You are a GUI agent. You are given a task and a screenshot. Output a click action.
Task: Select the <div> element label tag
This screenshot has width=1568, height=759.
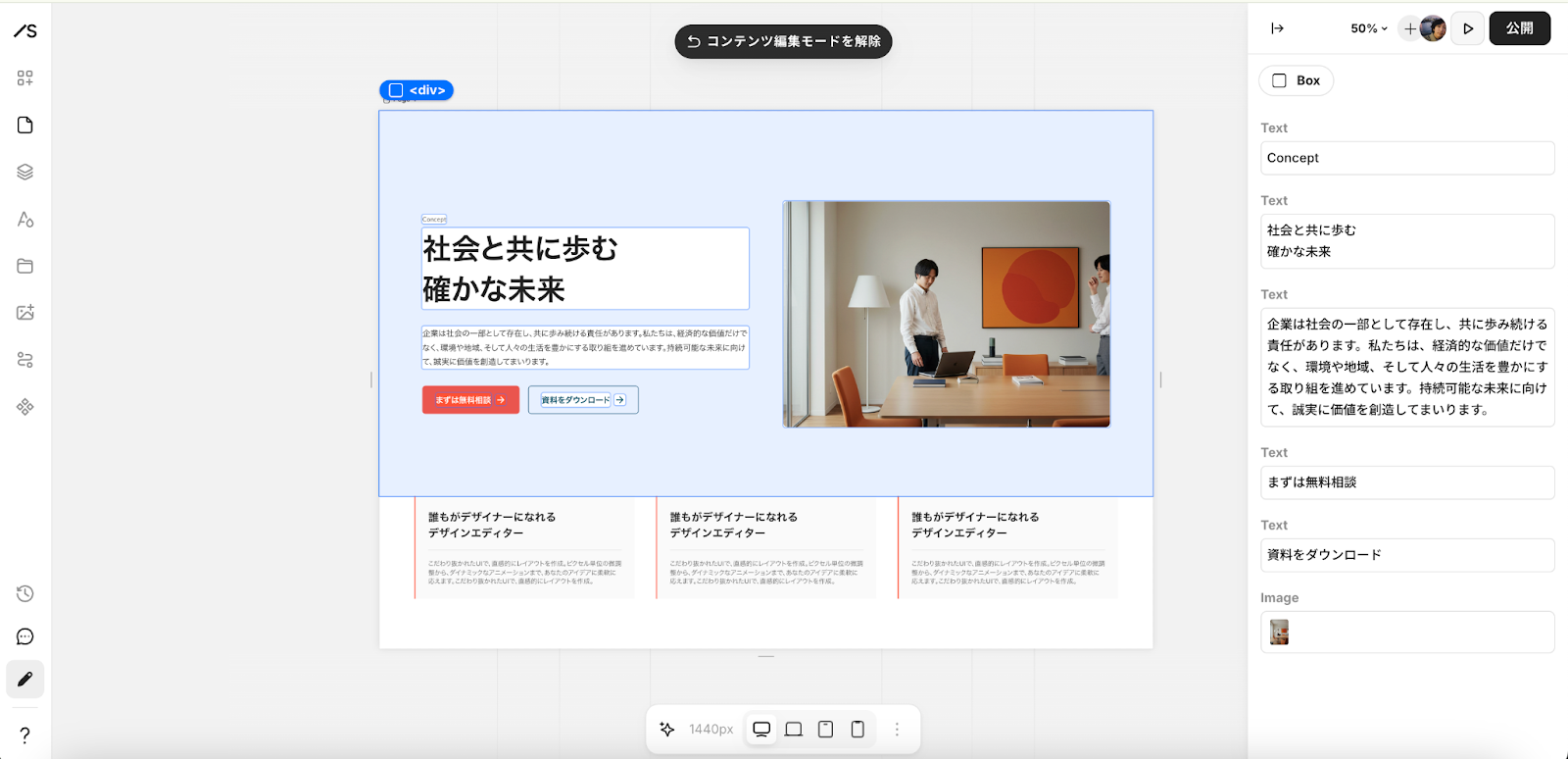(416, 90)
